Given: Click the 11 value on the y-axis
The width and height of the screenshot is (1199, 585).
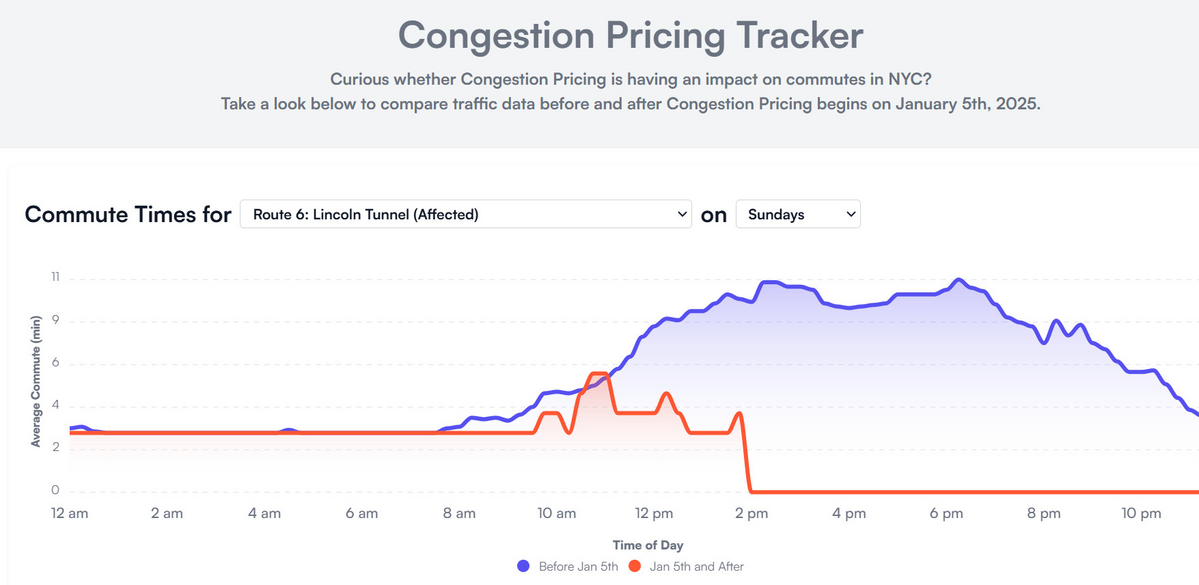Looking at the screenshot, I should [55, 278].
